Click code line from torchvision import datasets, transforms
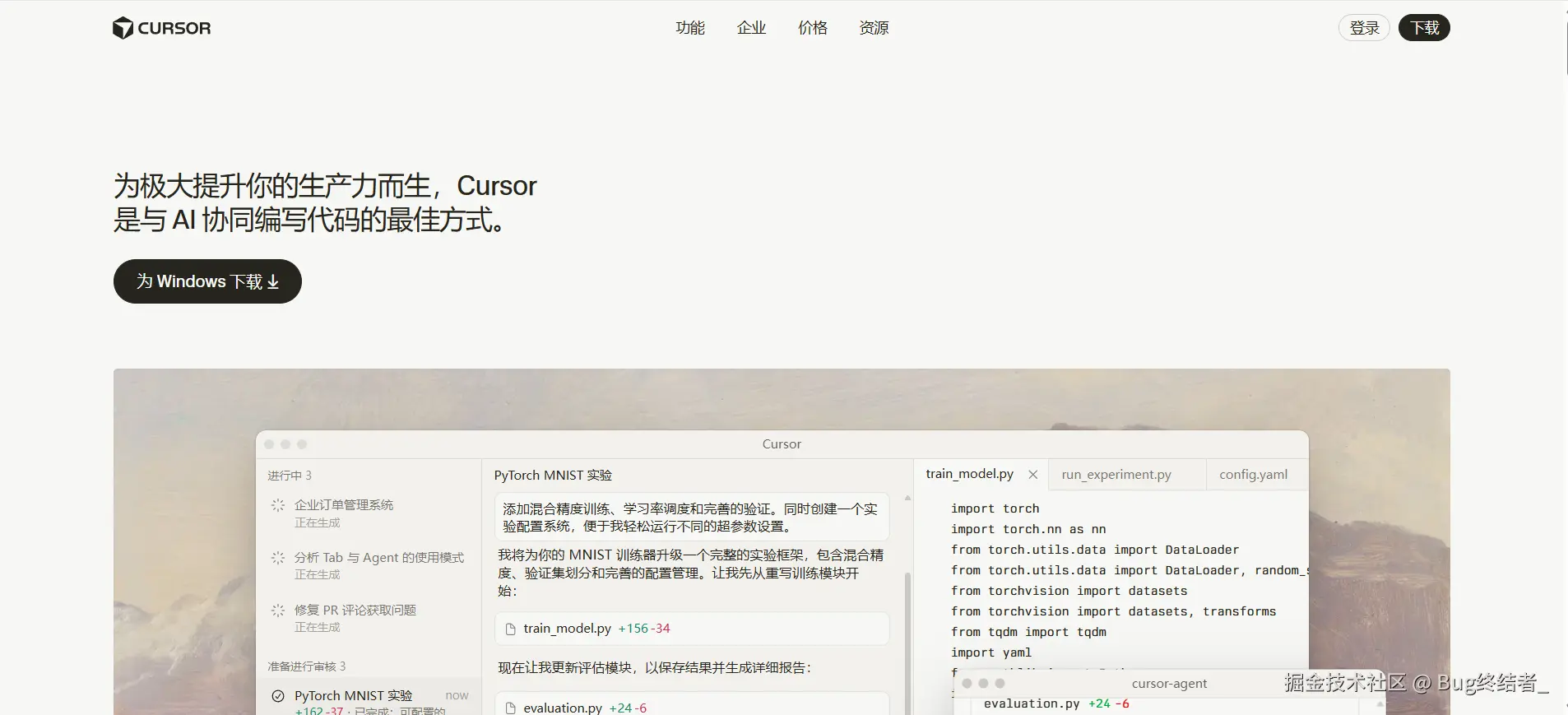 click(x=1113, y=611)
